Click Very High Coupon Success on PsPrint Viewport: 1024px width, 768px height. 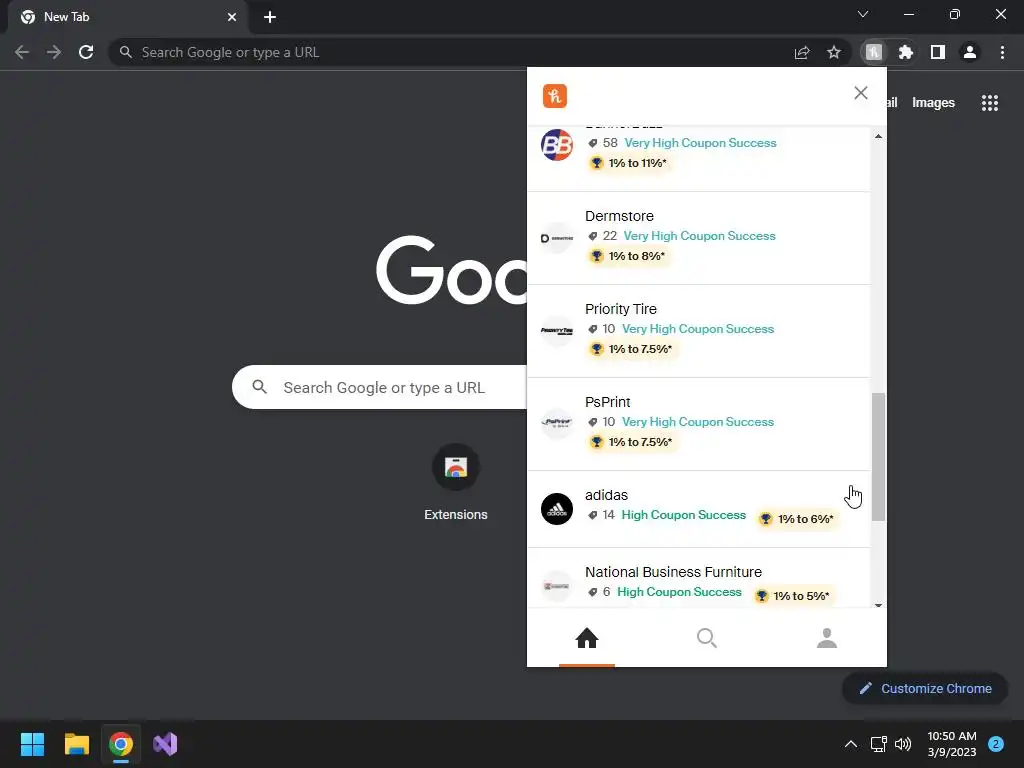(x=697, y=422)
